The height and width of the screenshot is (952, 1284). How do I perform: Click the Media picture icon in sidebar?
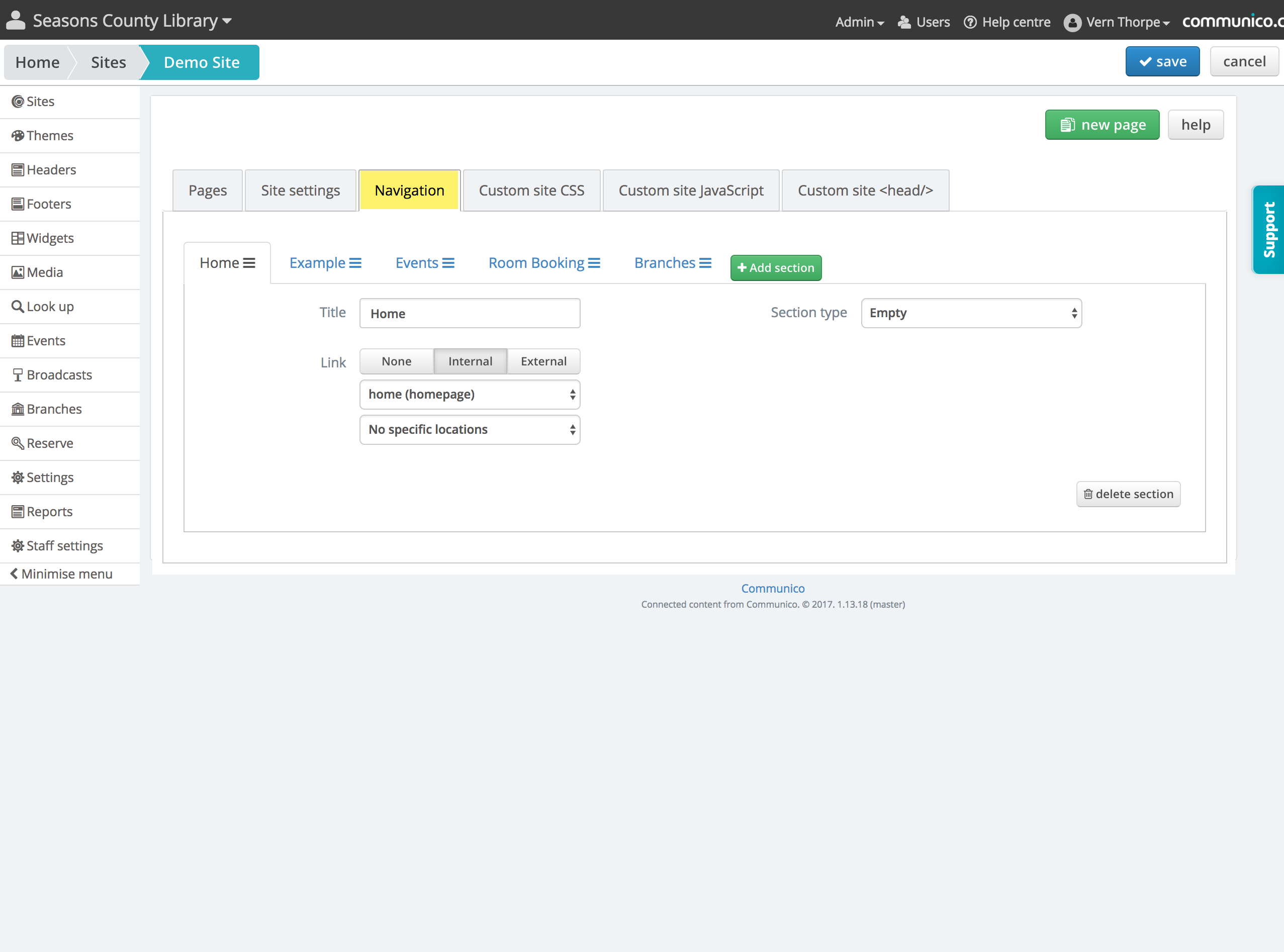pos(18,272)
